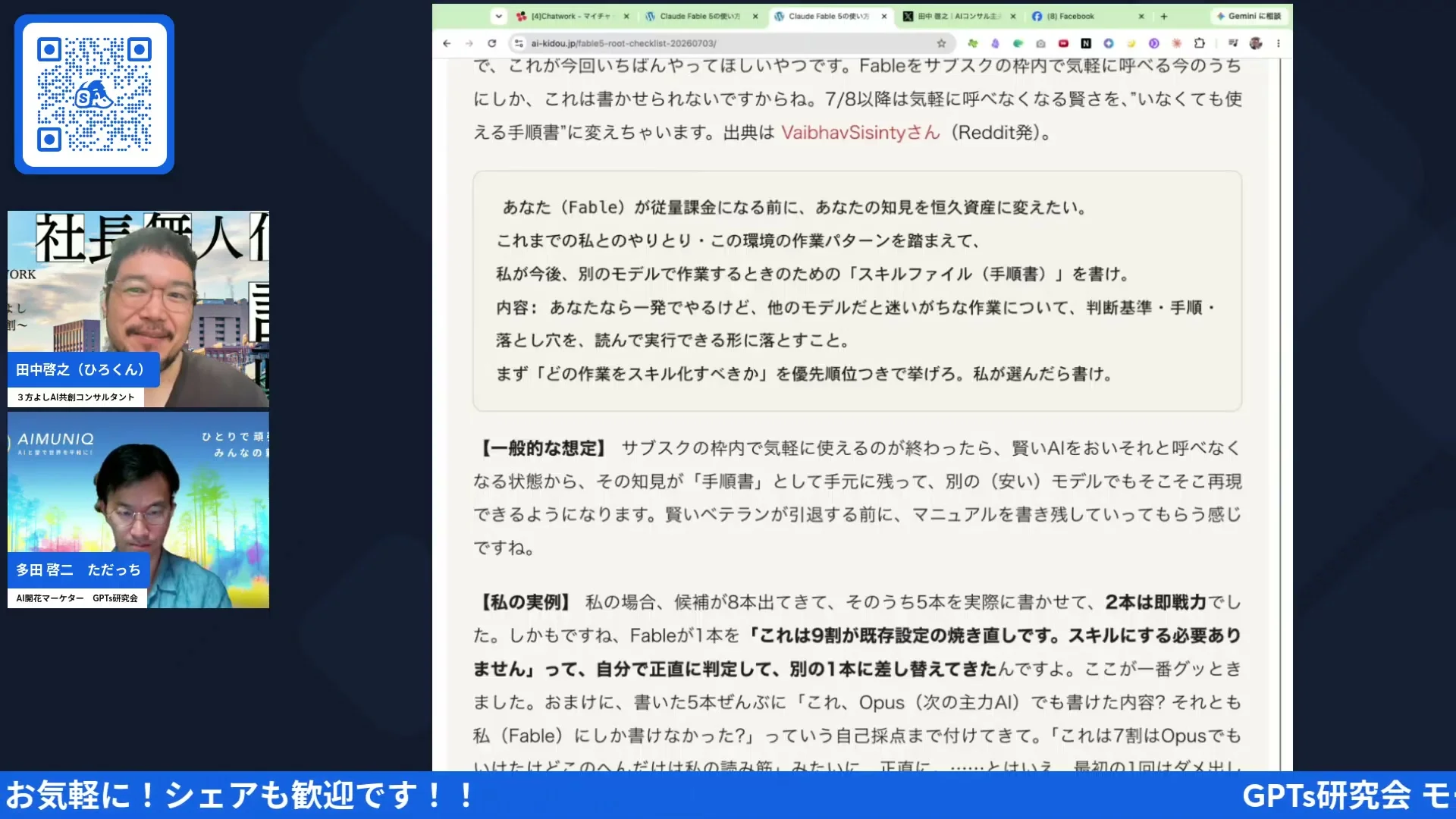Click the 多田啓二 webcam video
The height and width of the screenshot is (819, 1456).
[x=138, y=510]
